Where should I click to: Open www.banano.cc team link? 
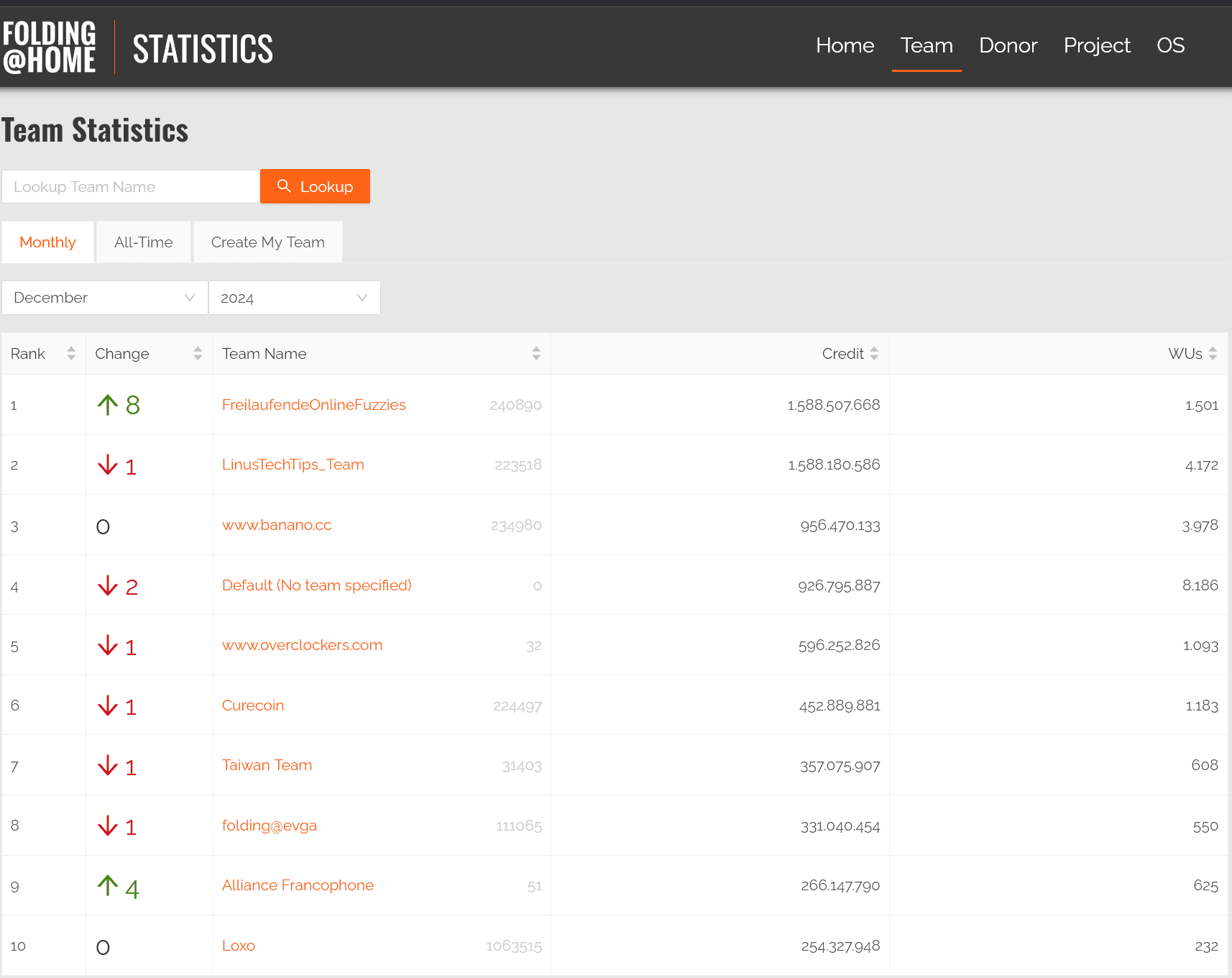pos(277,525)
